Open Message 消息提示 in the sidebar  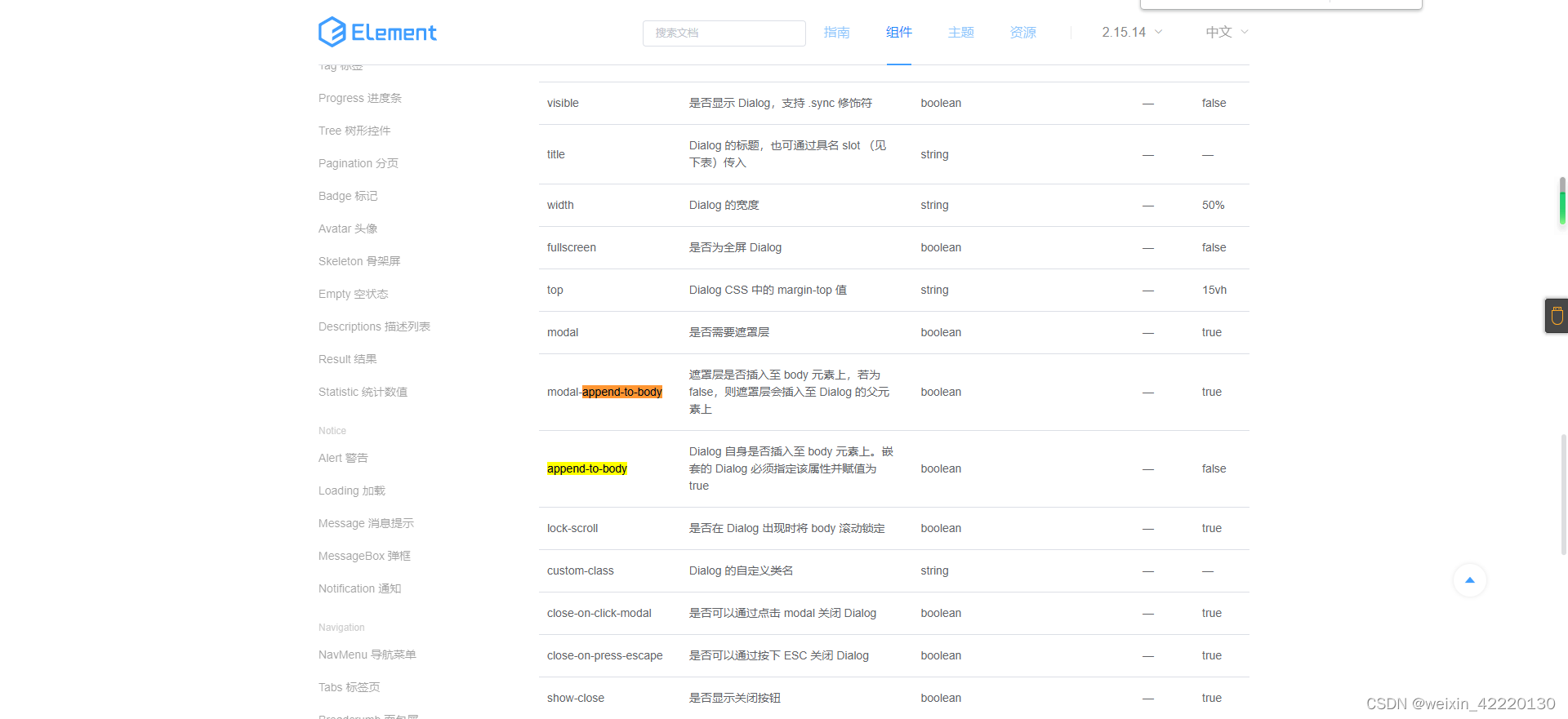point(366,523)
